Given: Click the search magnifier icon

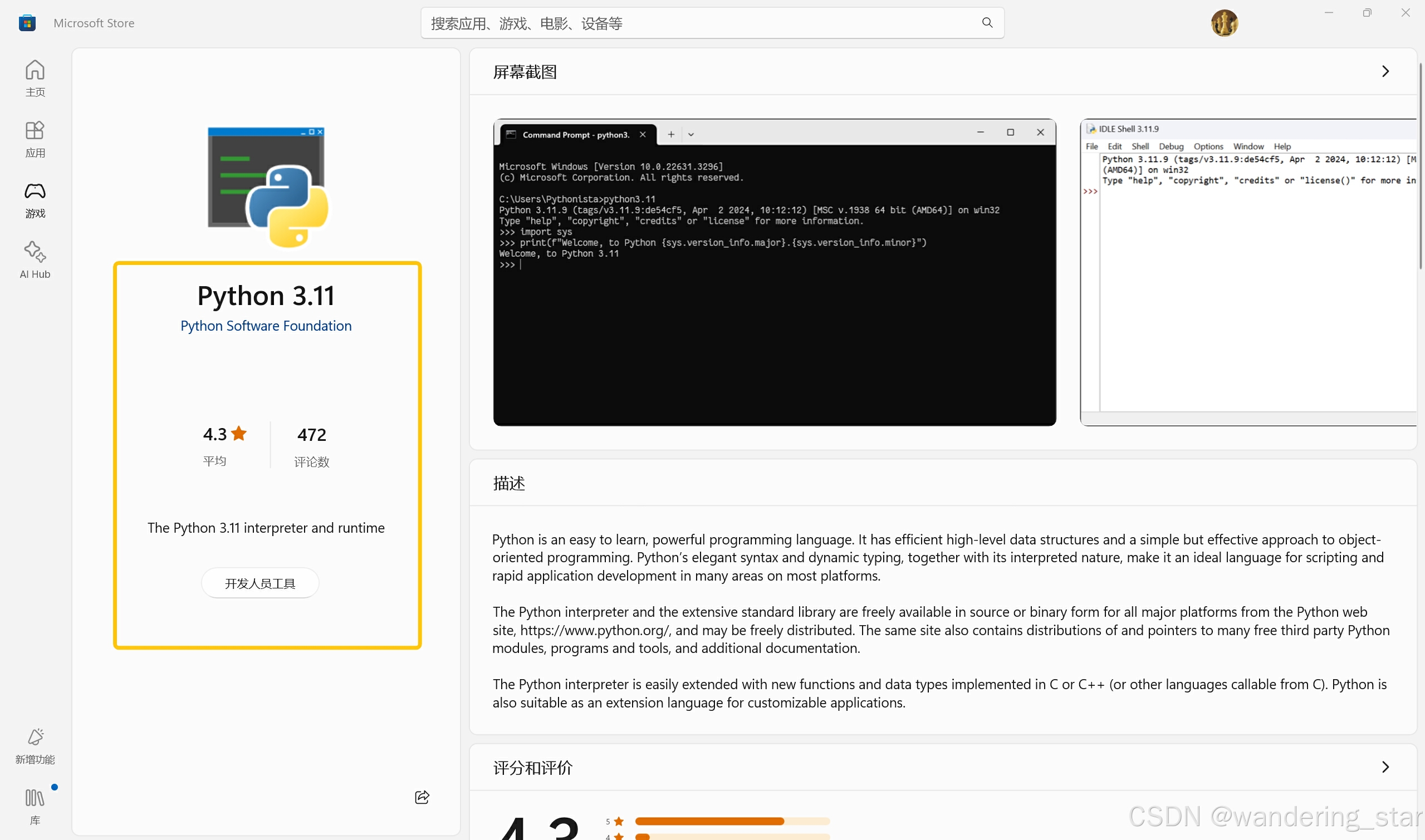Looking at the screenshot, I should click(987, 23).
